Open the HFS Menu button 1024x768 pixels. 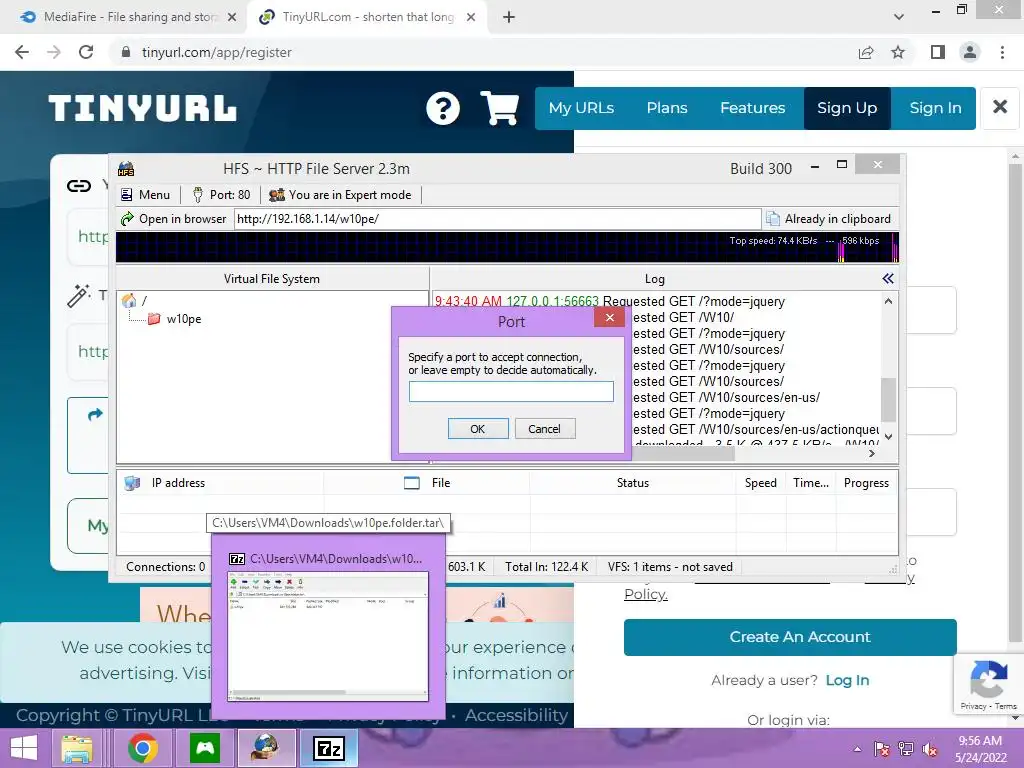pos(145,195)
